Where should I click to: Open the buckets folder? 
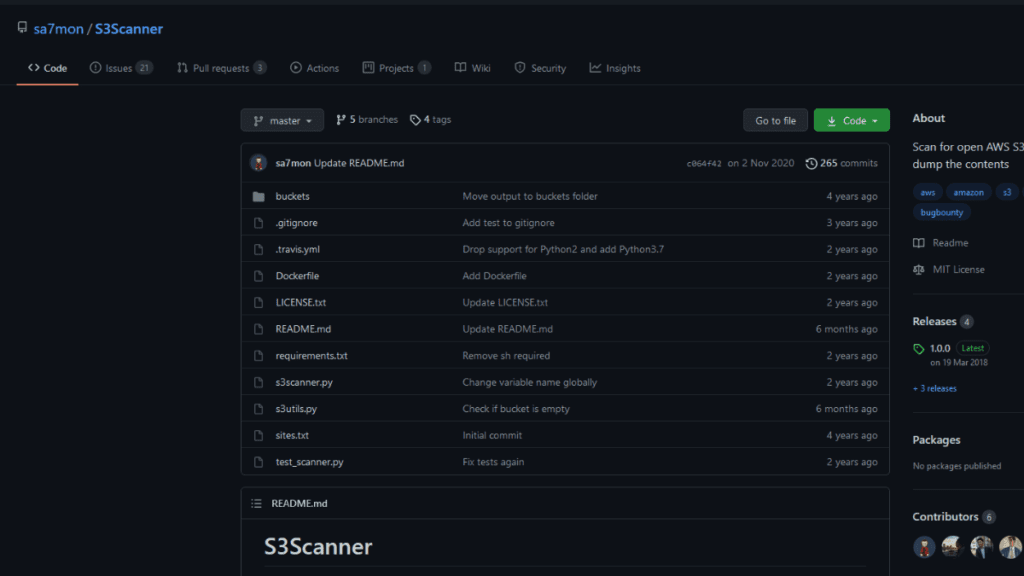click(293, 196)
